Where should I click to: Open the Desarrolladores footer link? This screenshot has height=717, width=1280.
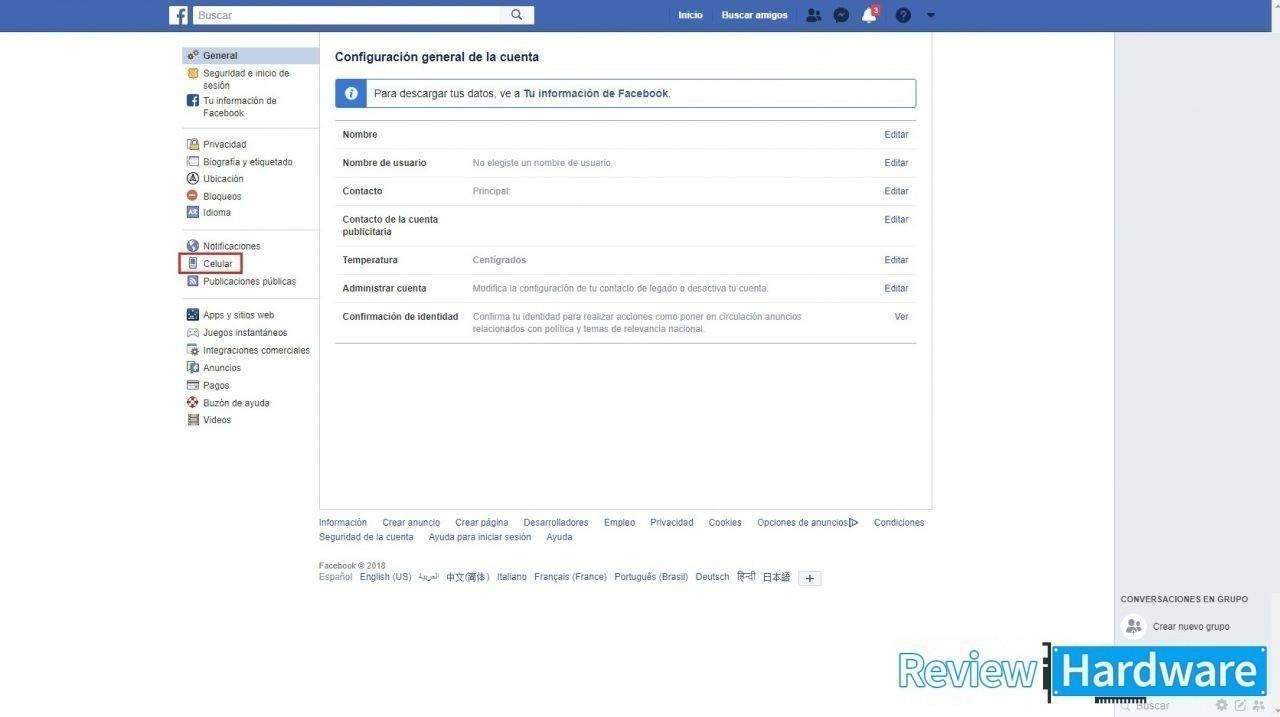click(x=556, y=523)
